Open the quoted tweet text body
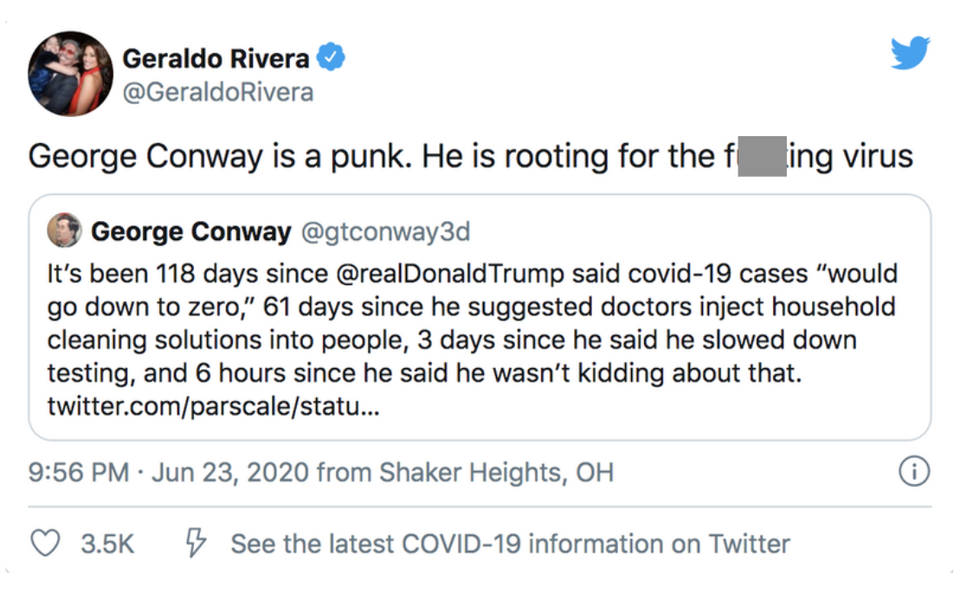Screen dimensions: 980x603 point(470,324)
